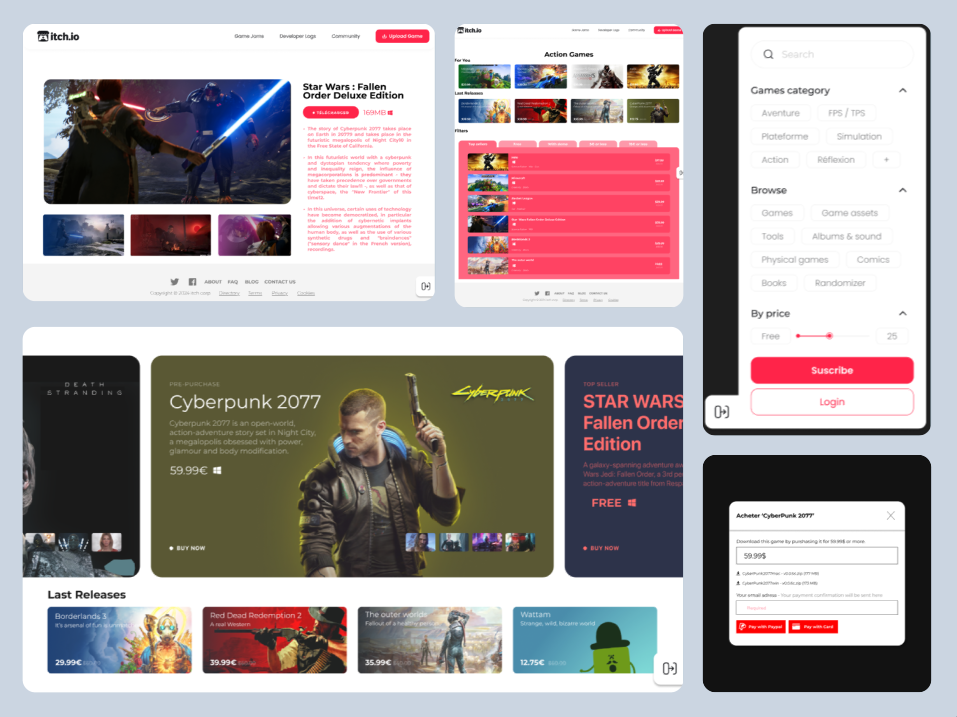Image resolution: width=957 pixels, height=717 pixels.
Task: Toggle the Simulation category chip
Action: click(859, 136)
